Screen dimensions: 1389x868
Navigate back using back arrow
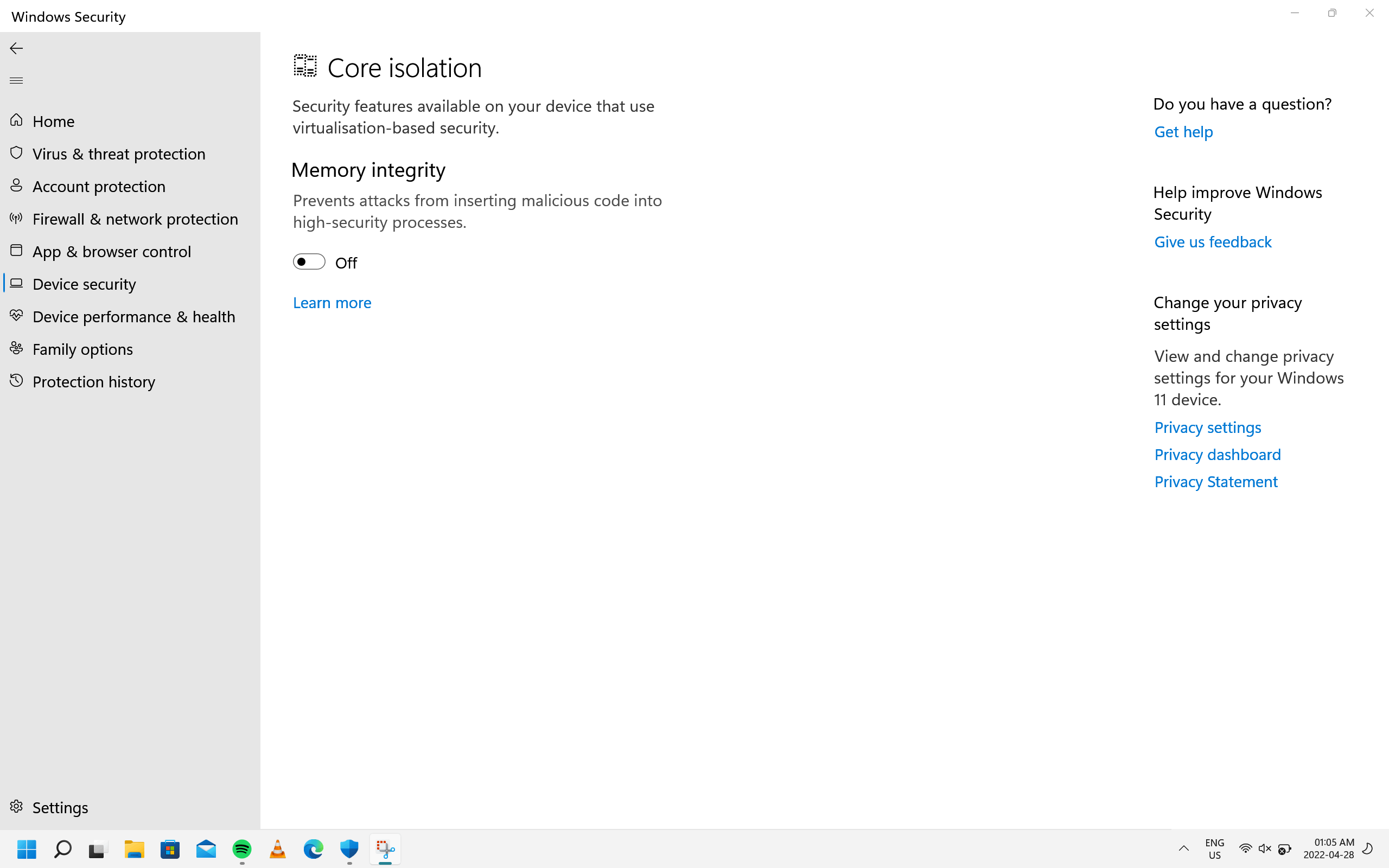(x=17, y=48)
